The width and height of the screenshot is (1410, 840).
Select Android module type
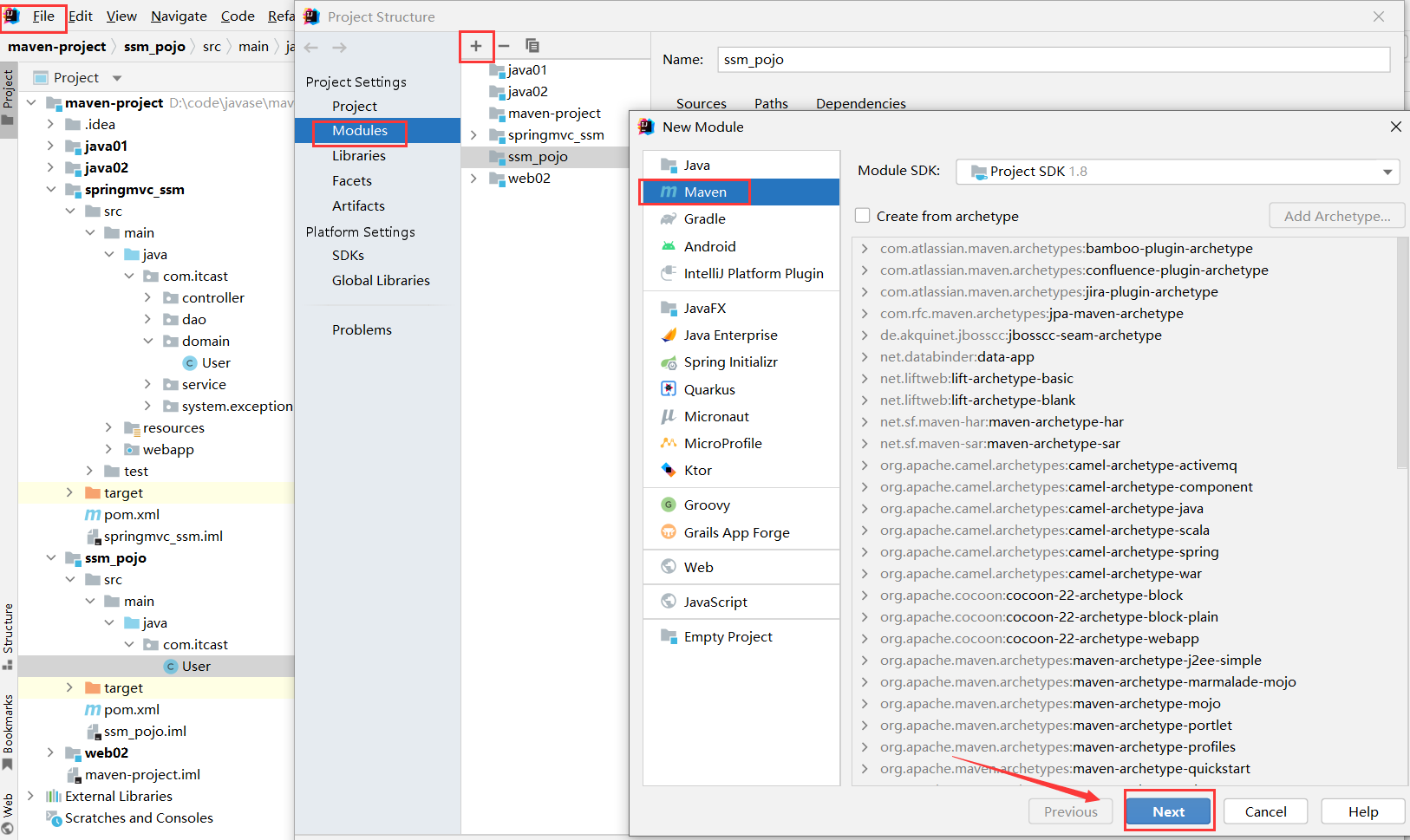[741, 246]
